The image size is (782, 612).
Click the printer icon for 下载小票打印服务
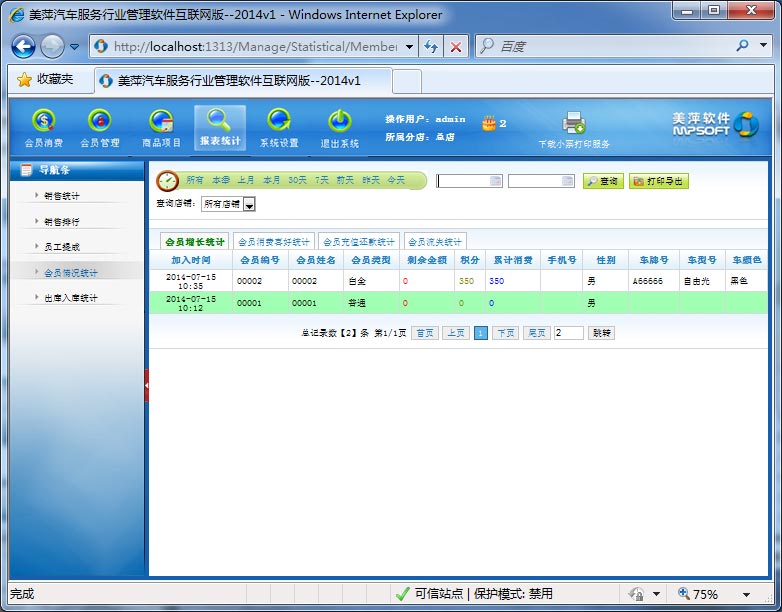click(x=573, y=123)
